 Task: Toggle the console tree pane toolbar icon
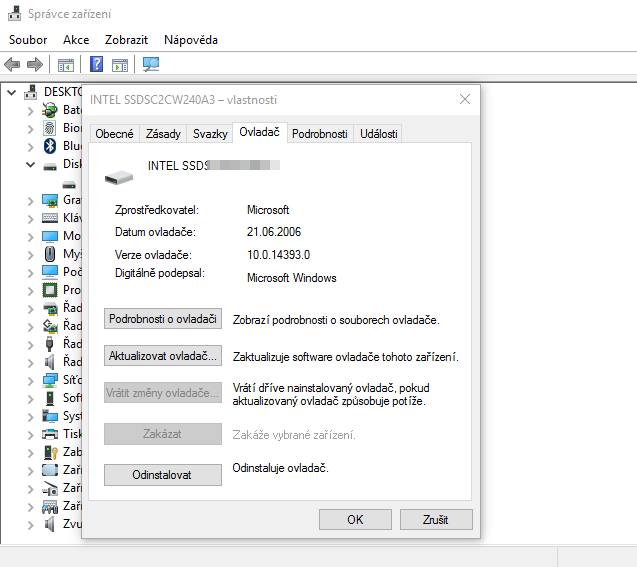tap(66, 65)
